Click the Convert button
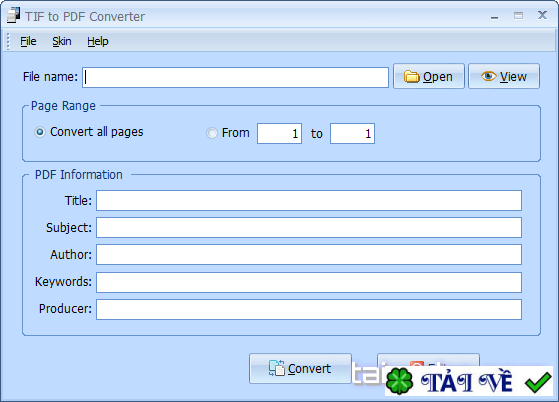The height and width of the screenshot is (402, 559). (x=301, y=368)
